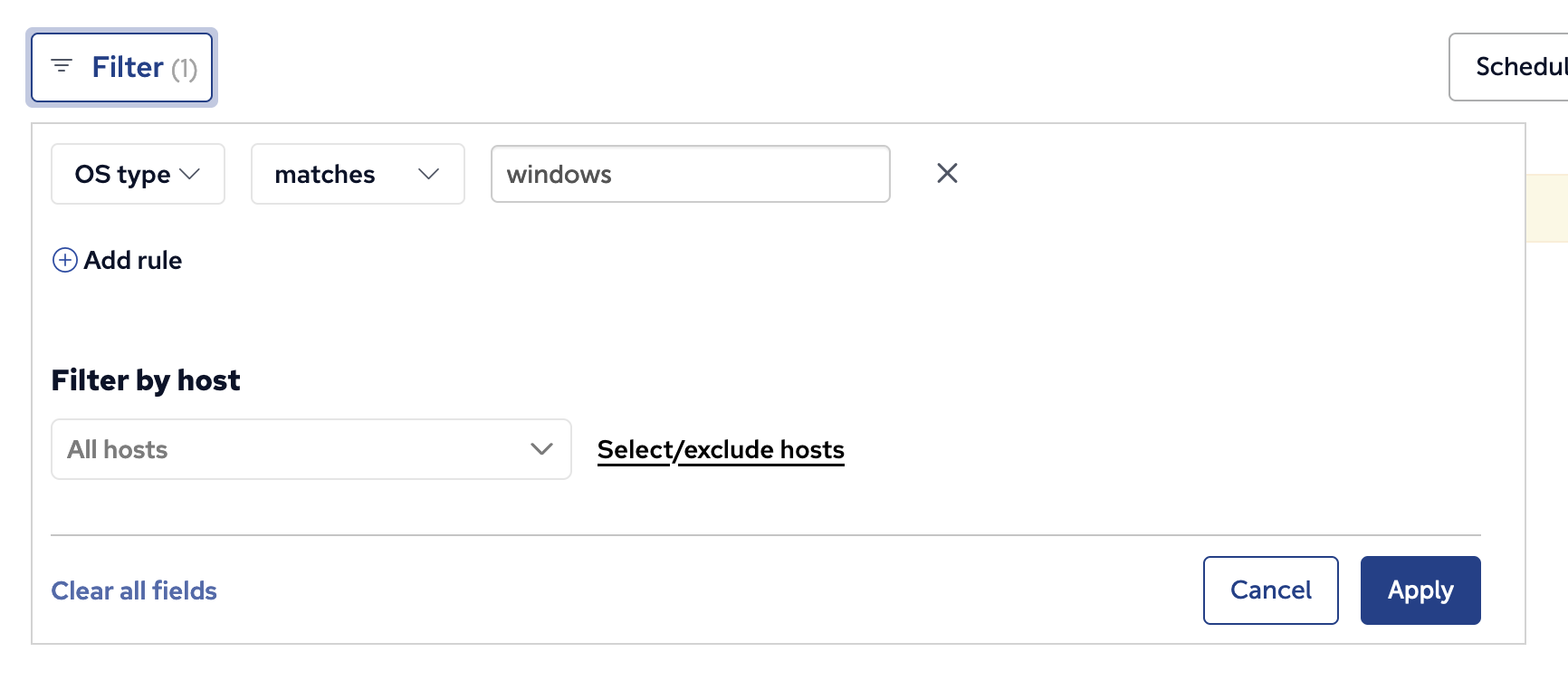Apply the filter
This screenshot has width=1568, height=681.
(1420, 590)
